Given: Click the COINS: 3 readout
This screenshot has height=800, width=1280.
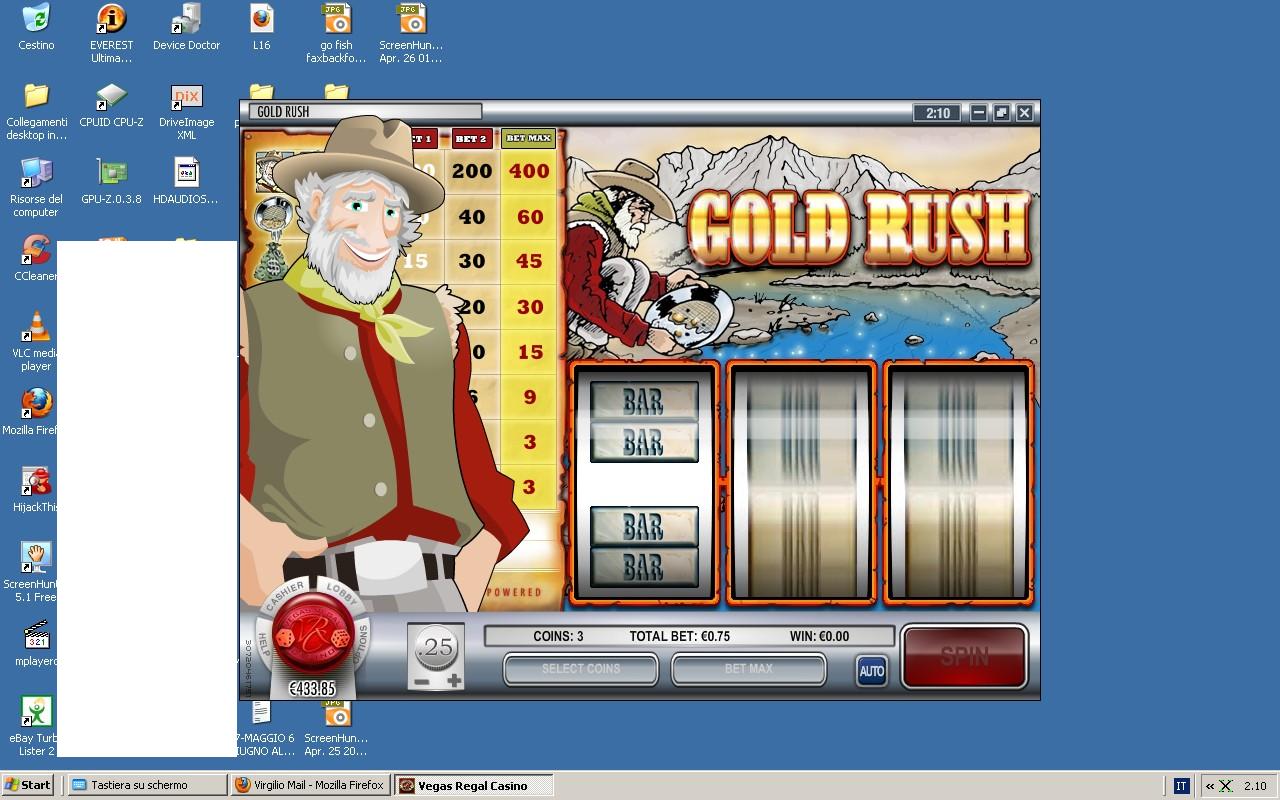Looking at the screenshot, I should pyautogui.click(x=558, y=636).
